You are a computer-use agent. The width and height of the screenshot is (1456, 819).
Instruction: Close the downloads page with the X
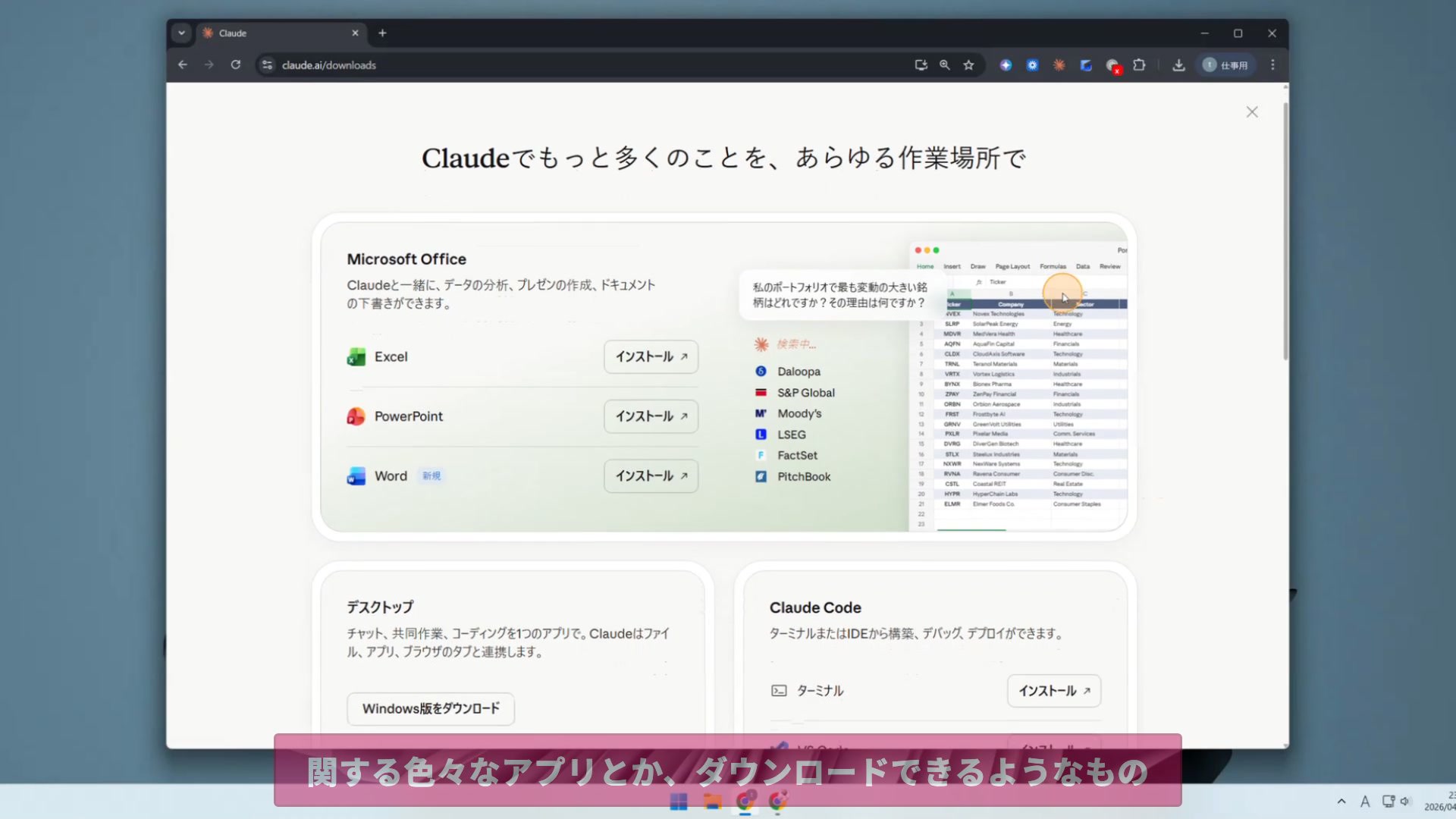pyautogui.click(x=1252, y=112)
